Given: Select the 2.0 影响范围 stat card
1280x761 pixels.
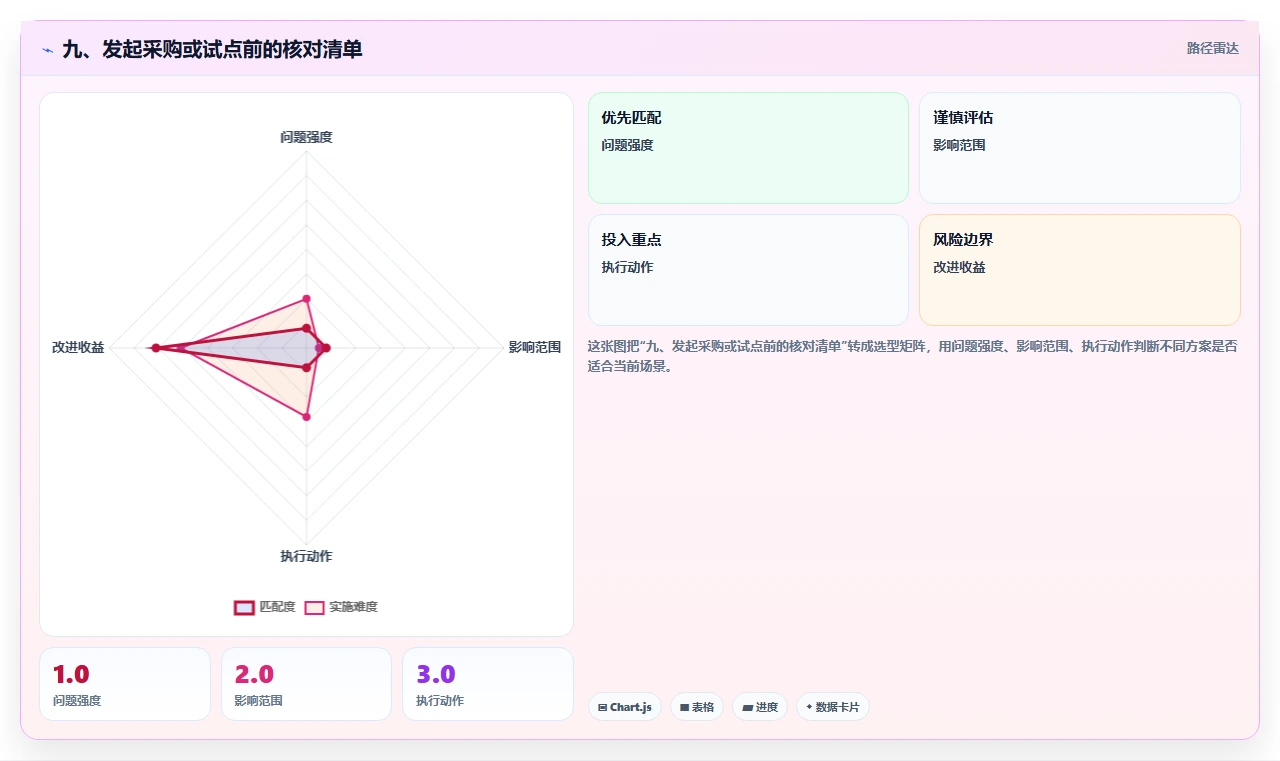Looking at the screenshot, I should [x=307, y=684].
